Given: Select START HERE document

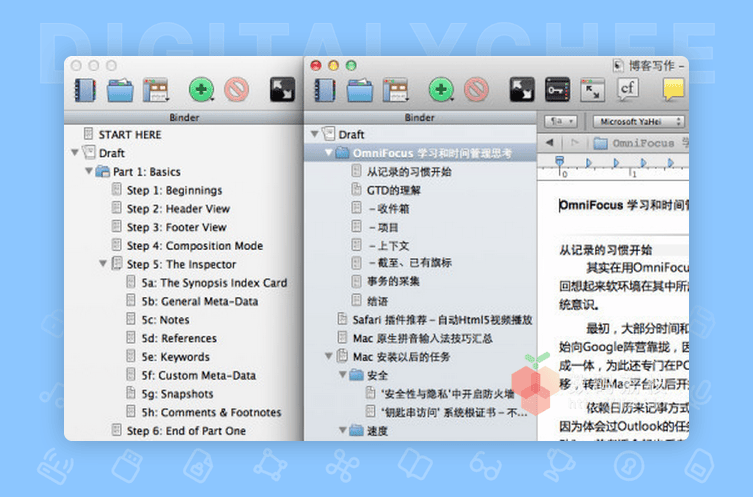Looking at the screenshot, I should [x=130, y=134].
